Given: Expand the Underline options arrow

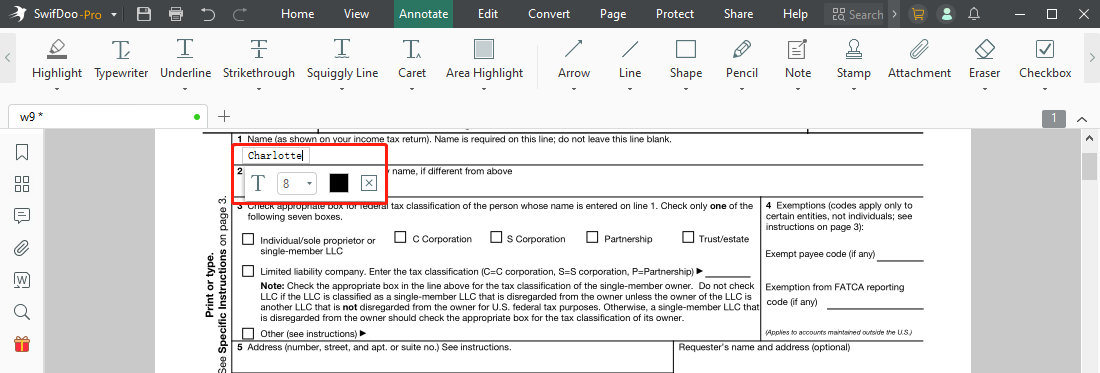Looking at the screenshot, I should point(185,89).
